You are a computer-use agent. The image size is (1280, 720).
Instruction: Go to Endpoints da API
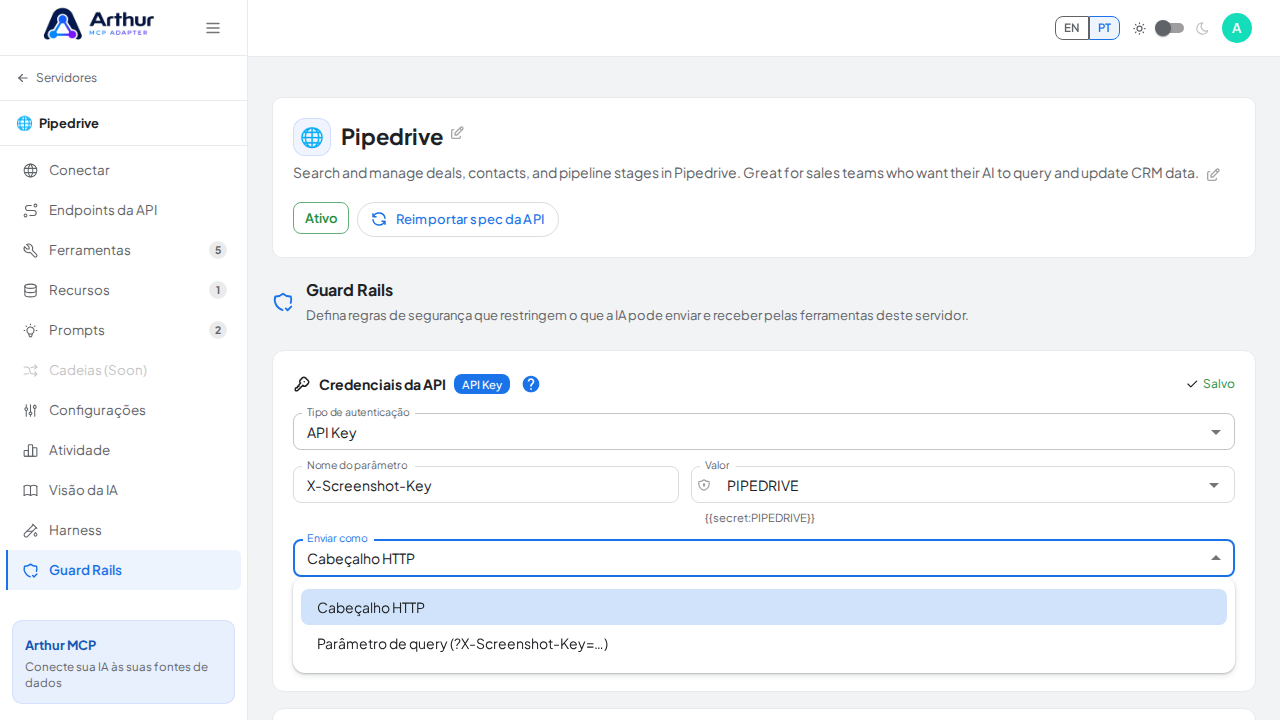tap(124, 210)
